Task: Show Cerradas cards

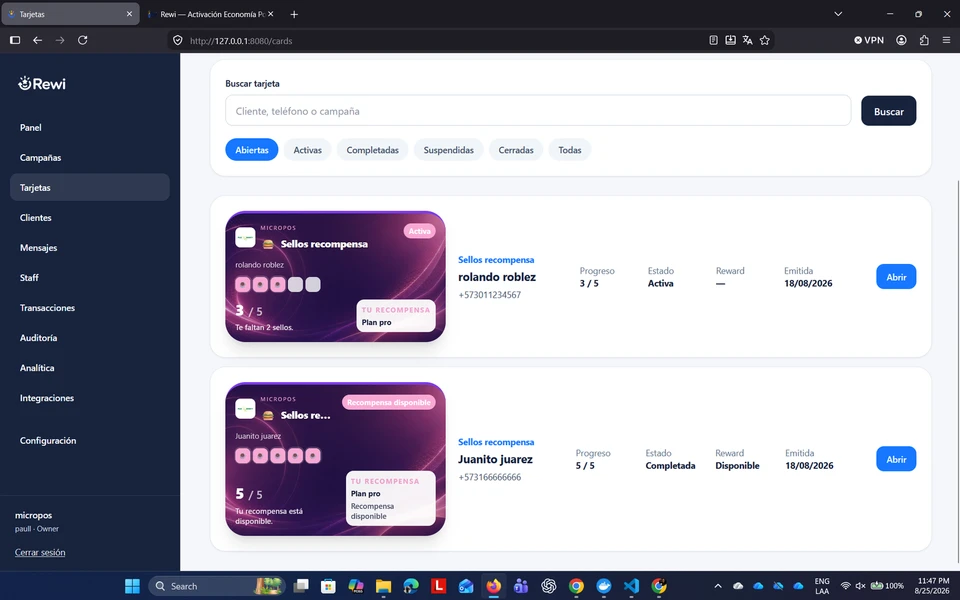Action: click(516, 149)
